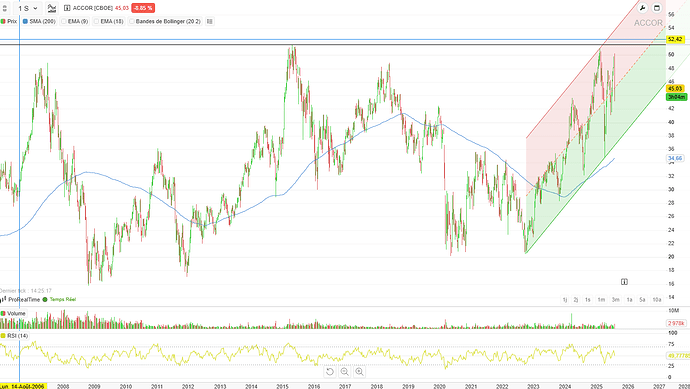The width and height of the screenshot is (690, 389).
Task: Click the ACCOR watermark label top right
Action: (648, 23)
